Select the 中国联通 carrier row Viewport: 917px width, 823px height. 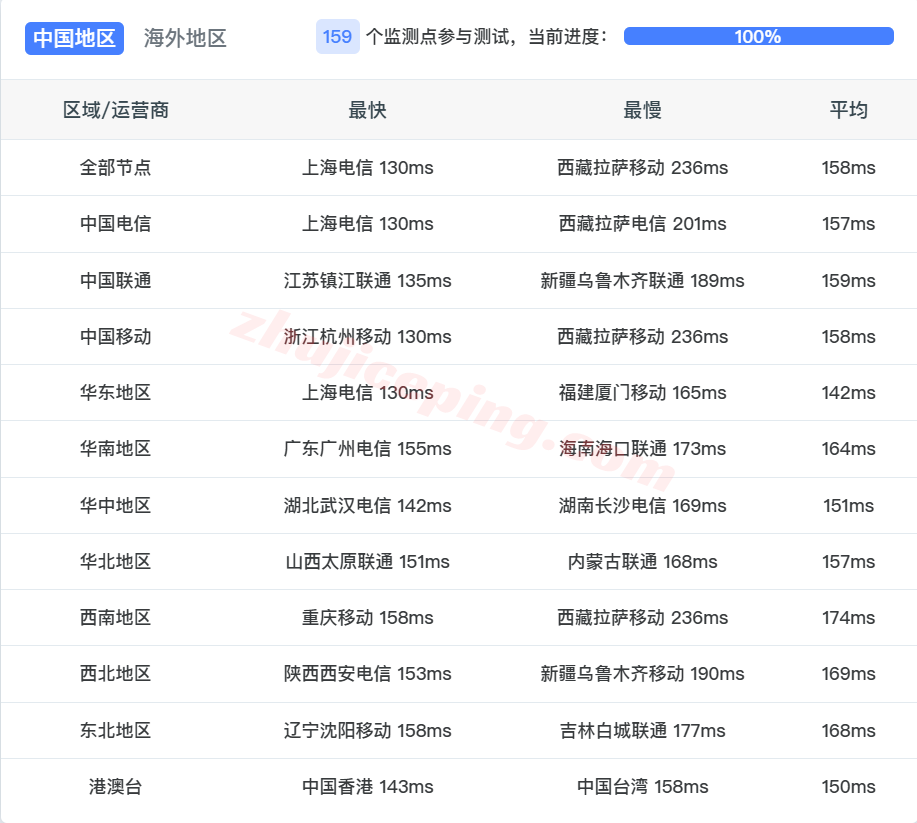pos(114,281)
